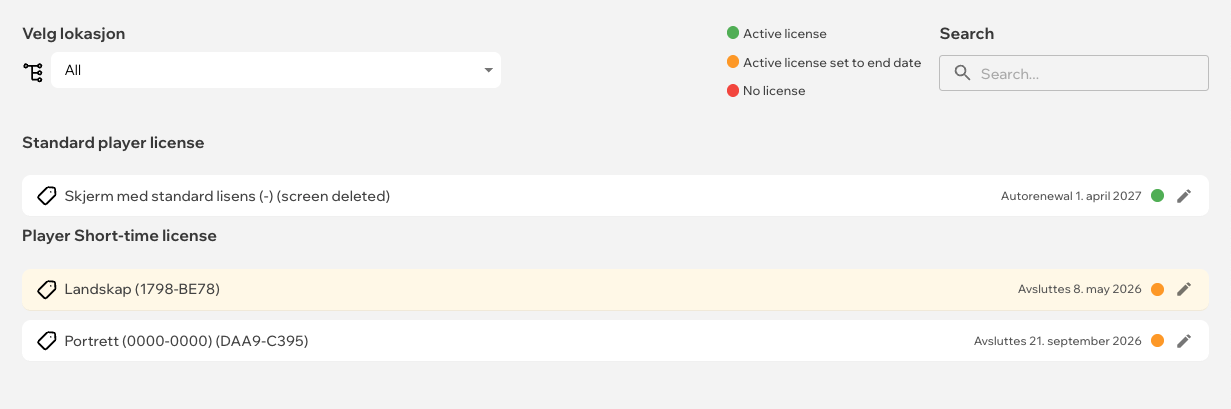1231x409 pixels.
Task: Click tag icon for Skjerm med standard lisens
Action: [x=46, y=196]
